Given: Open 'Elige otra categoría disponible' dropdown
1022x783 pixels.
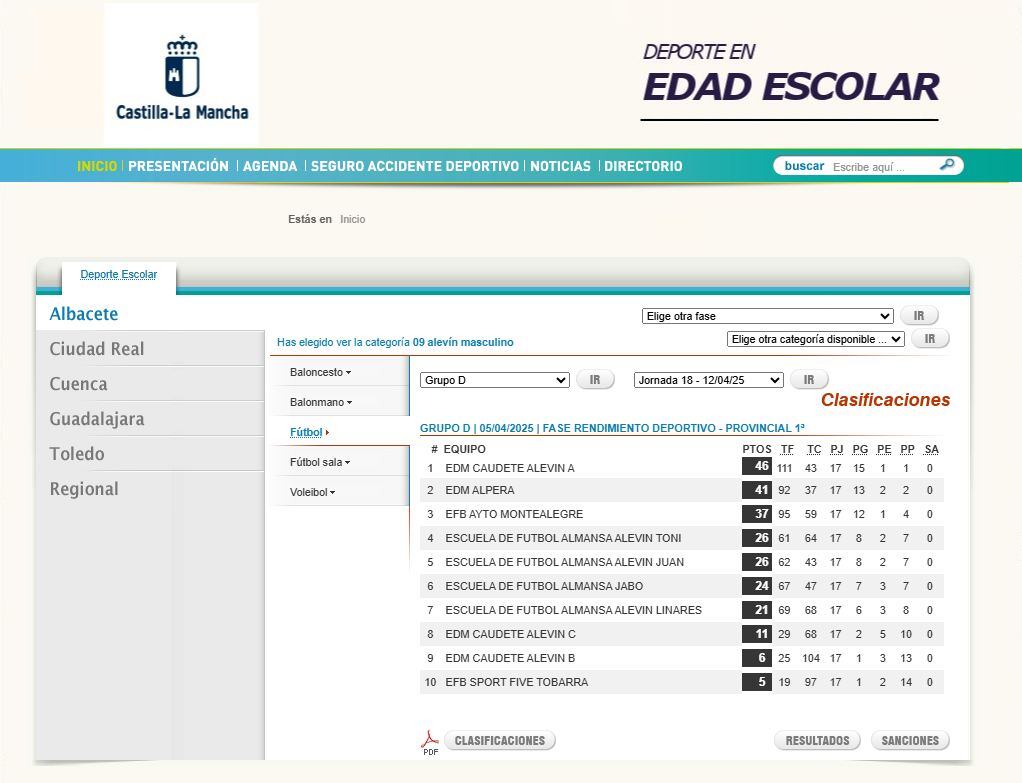Looking at the screenshot, I should [x=815, y=339].
